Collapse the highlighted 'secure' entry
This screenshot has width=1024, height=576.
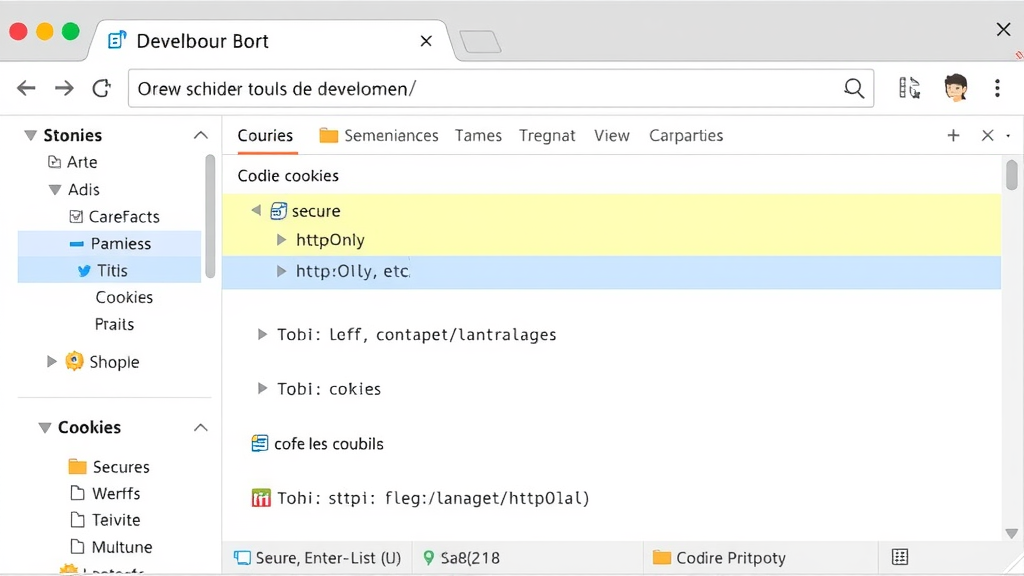(x=257, y=211)
